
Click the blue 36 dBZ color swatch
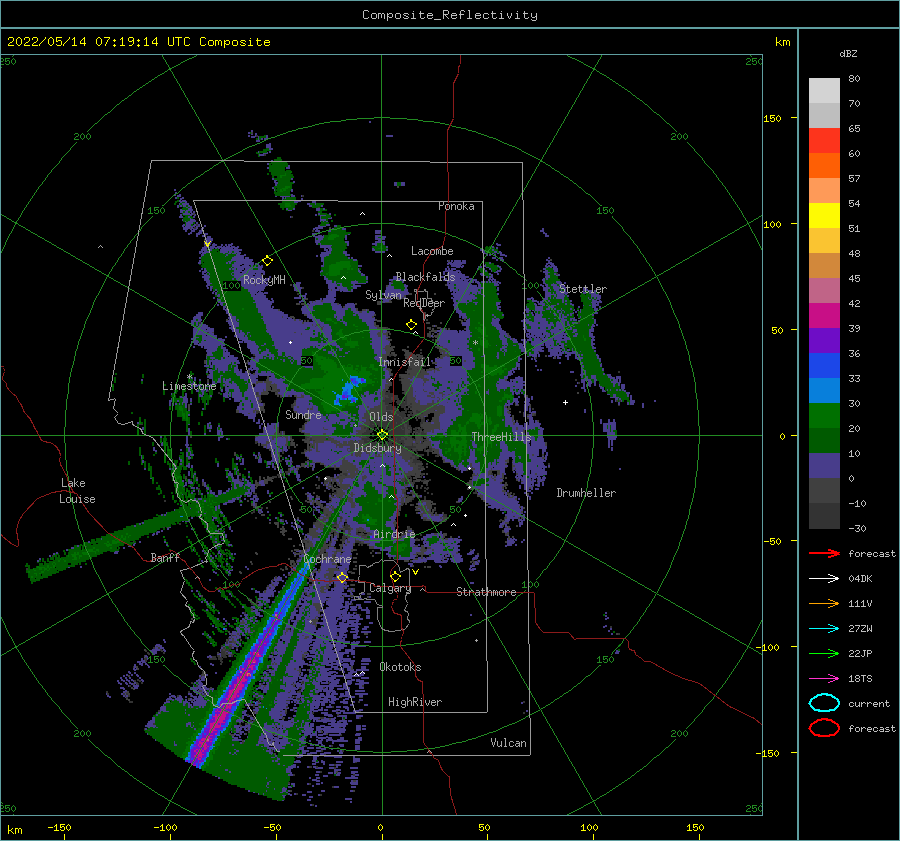coord(824,366)
